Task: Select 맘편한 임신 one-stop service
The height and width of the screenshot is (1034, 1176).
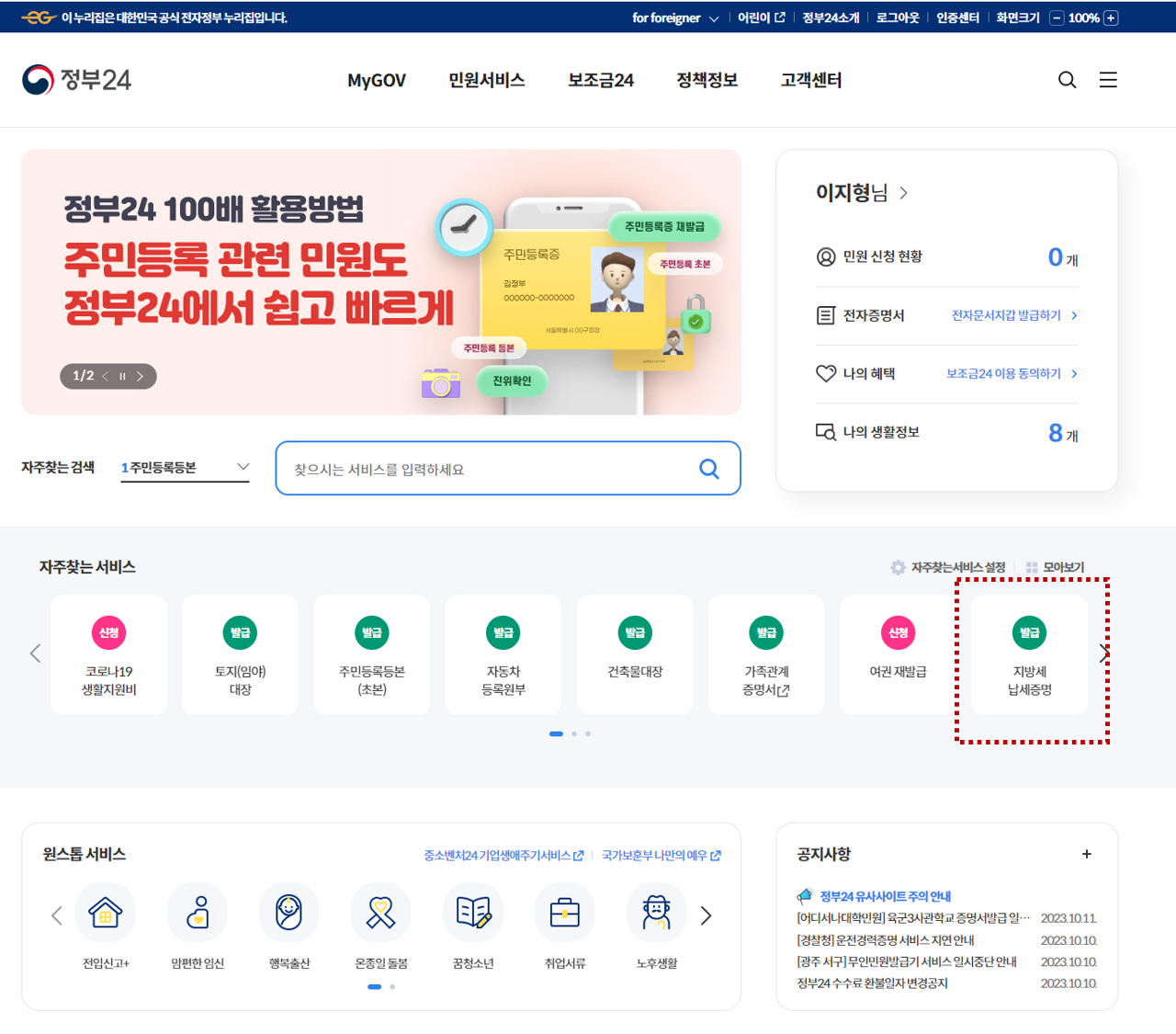Action: tap(198, 926)
